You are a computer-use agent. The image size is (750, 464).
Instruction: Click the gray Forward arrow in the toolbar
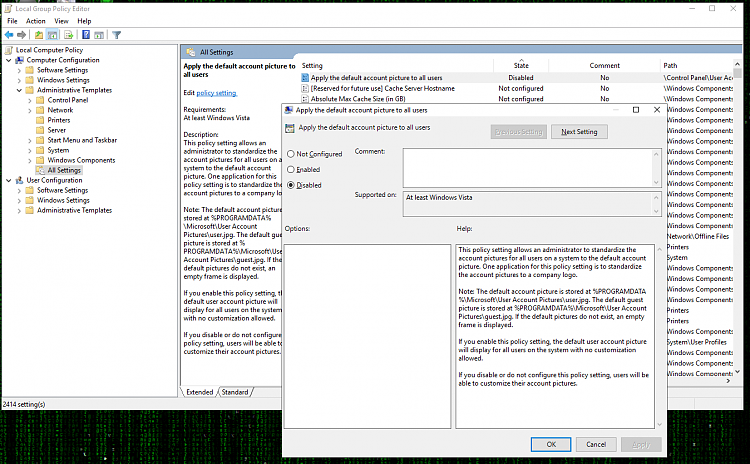[x=22, y=35]
